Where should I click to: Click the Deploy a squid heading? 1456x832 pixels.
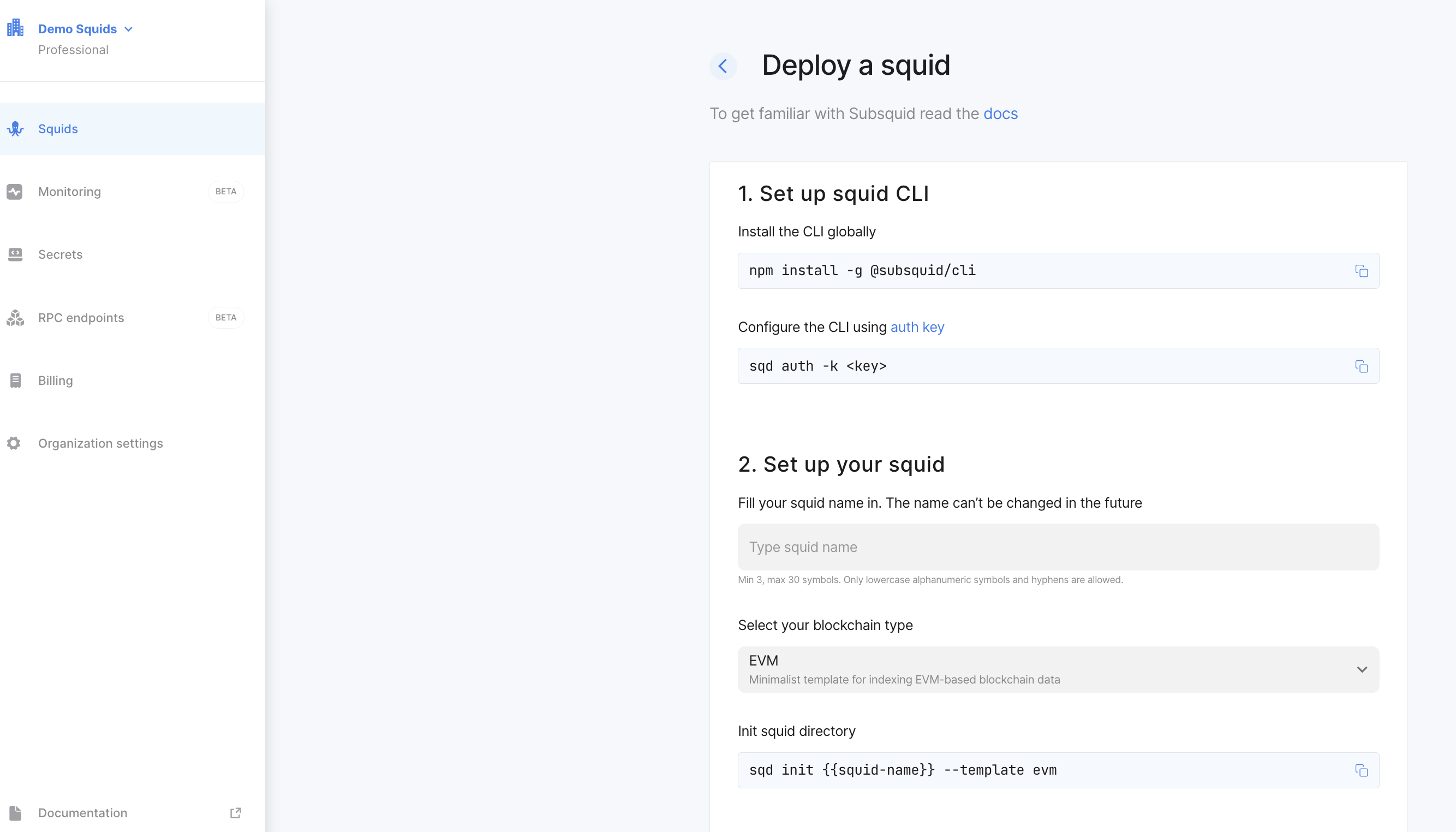(x=856, y=65)
